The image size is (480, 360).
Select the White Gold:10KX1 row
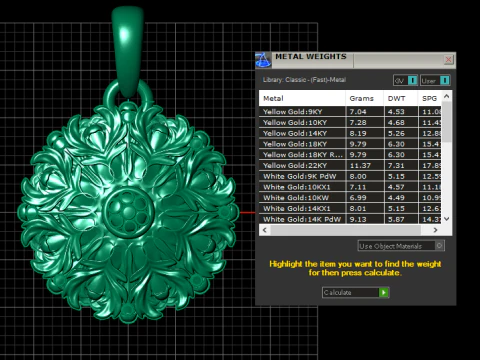click(x=350, y=187)
